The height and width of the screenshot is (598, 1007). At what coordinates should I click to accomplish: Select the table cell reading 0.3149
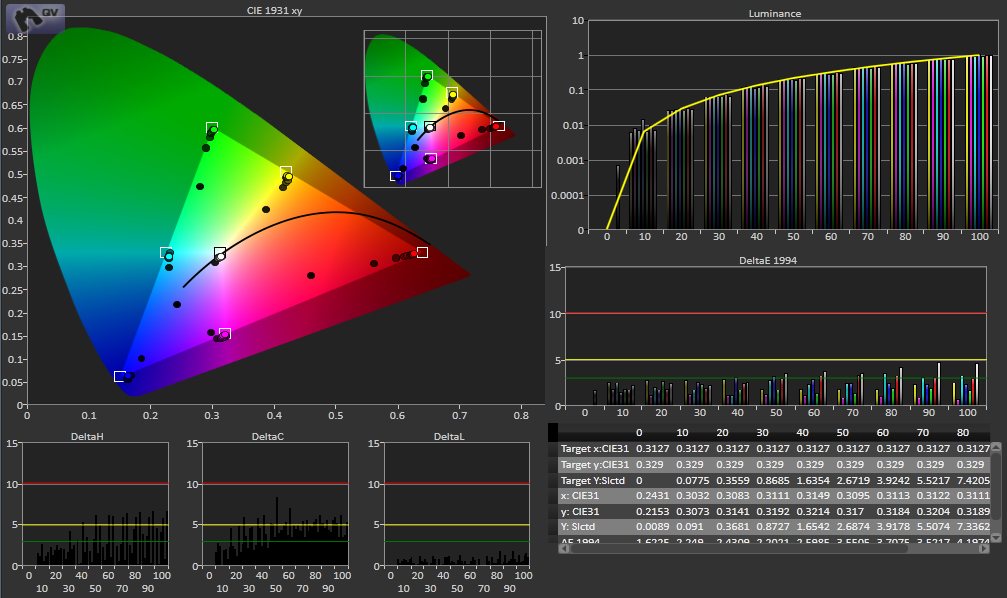tap(813, 496)
